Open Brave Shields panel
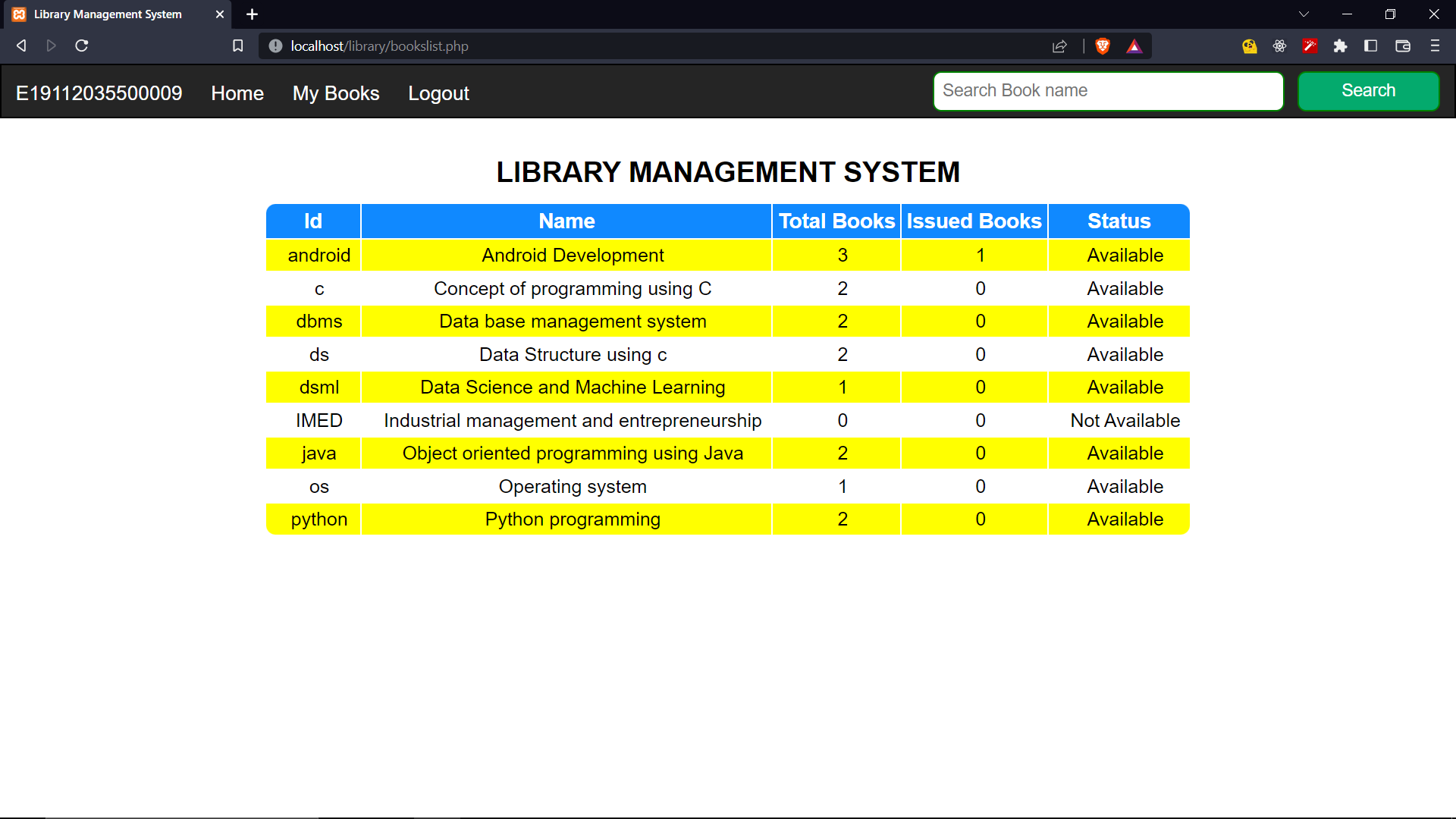This screenshot has width=1456, height=819. (1103, 45)
